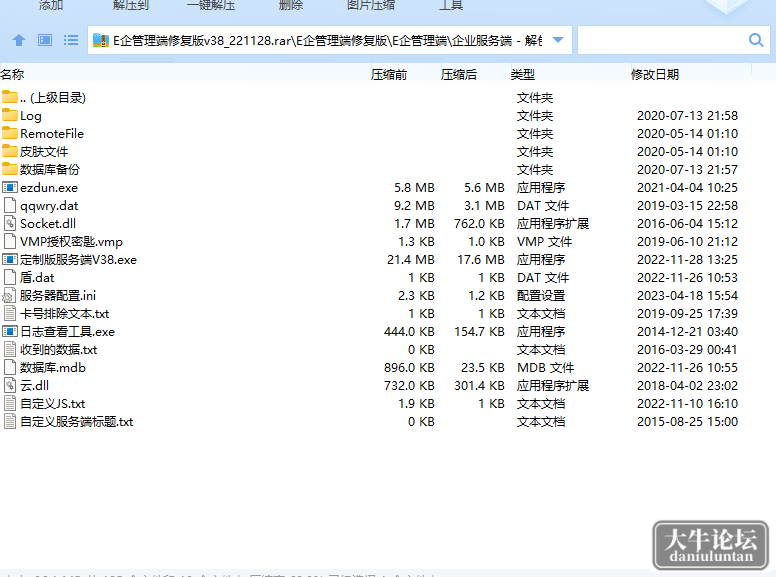Select the file name 数据库.mdb

(x=53, y=368)
